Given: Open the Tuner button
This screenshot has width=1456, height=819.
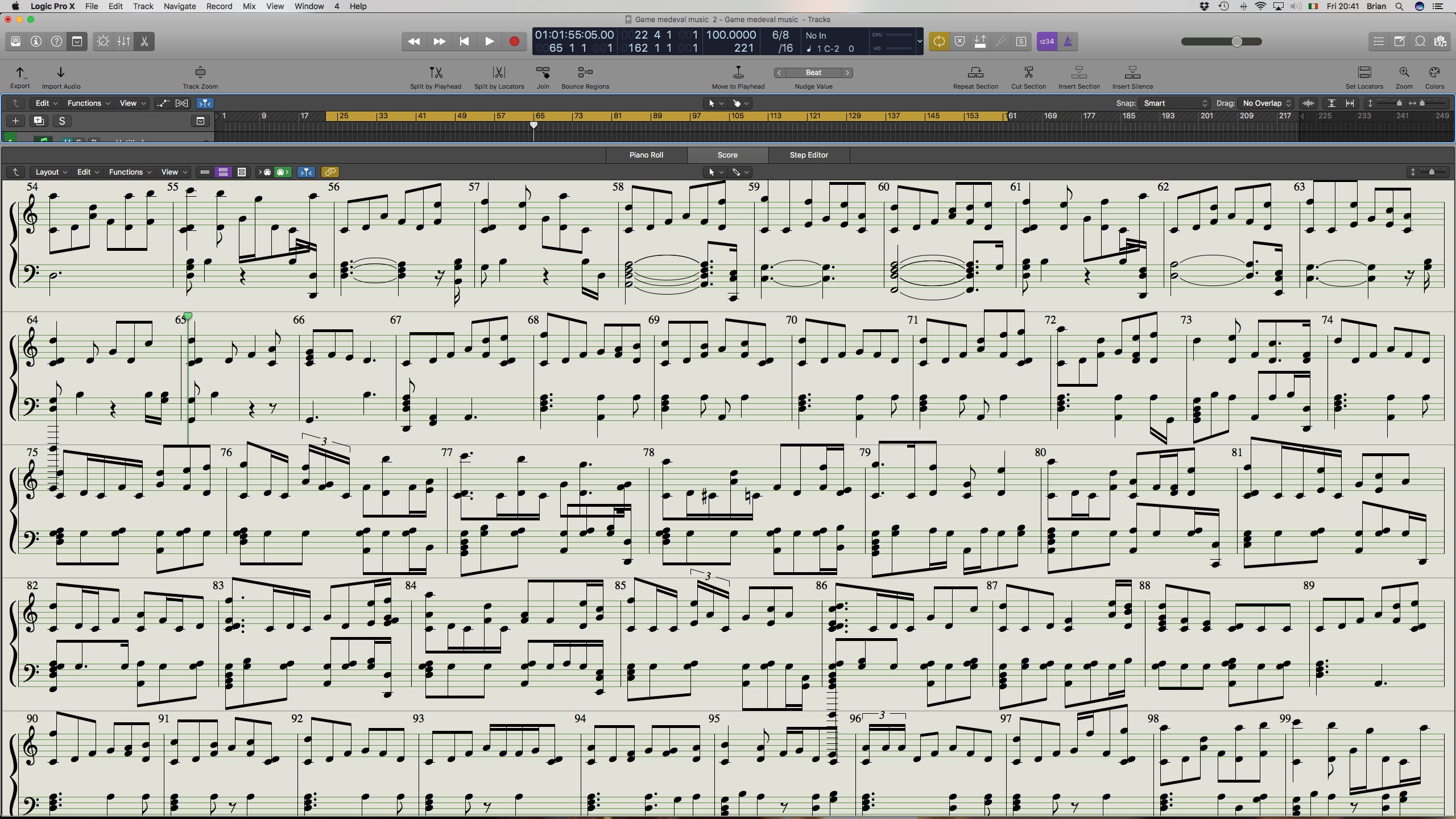Looking at the screenshot, I should pyautogui.click(x=1000, y=42).
